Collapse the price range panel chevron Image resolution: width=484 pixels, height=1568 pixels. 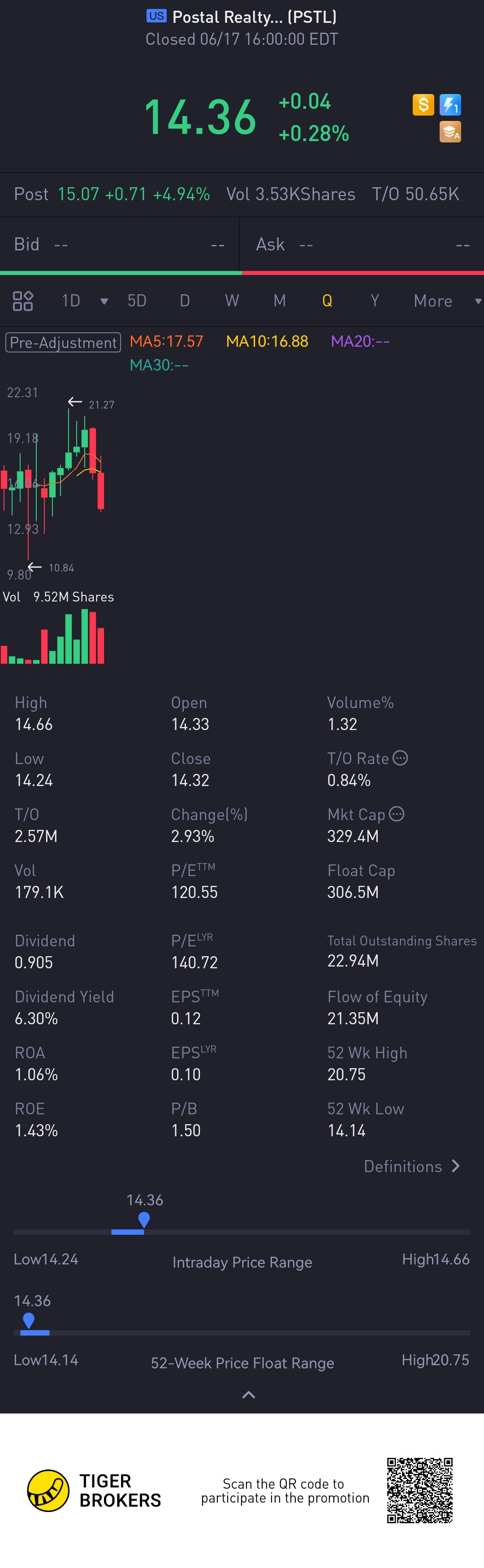pyautogui.click(x=248, y=1395)
